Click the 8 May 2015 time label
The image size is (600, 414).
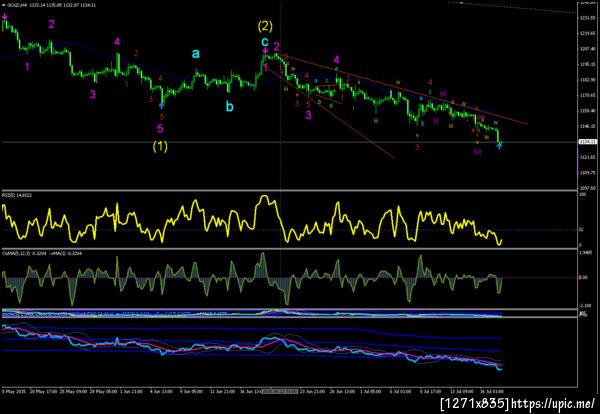click(x=12, y=392)
